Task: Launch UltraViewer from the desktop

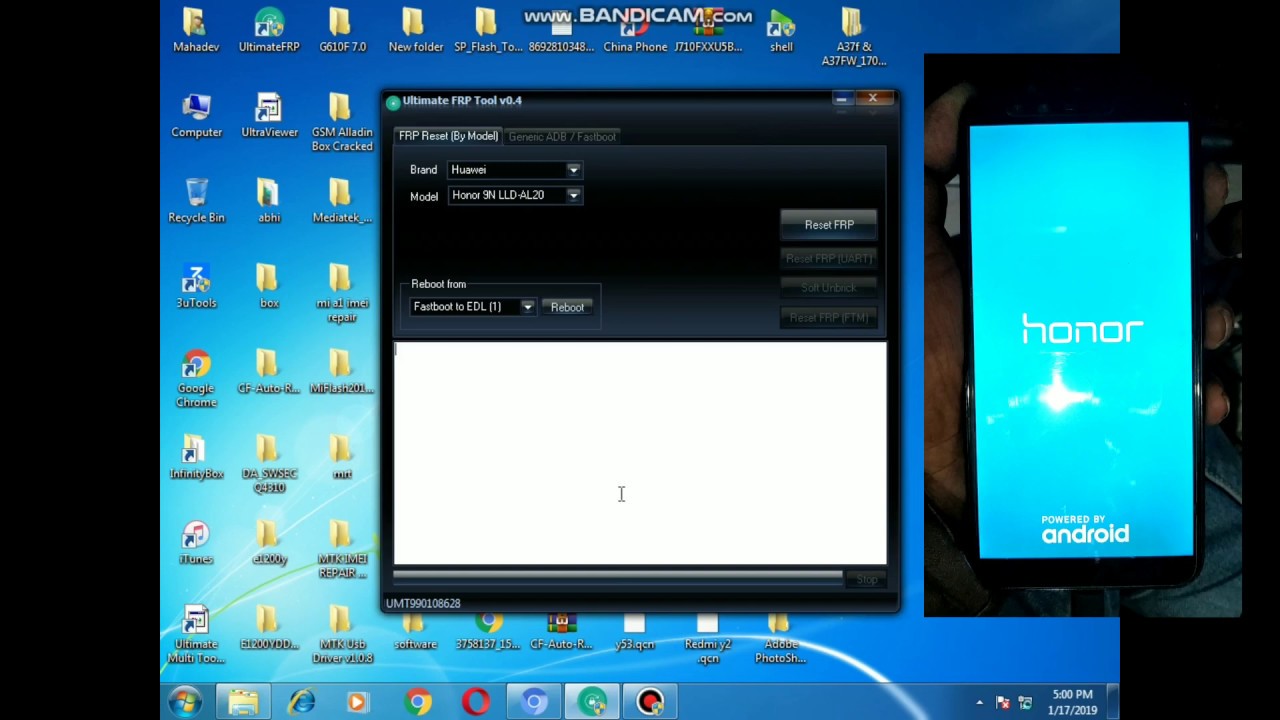Action: tap(269, 116)
